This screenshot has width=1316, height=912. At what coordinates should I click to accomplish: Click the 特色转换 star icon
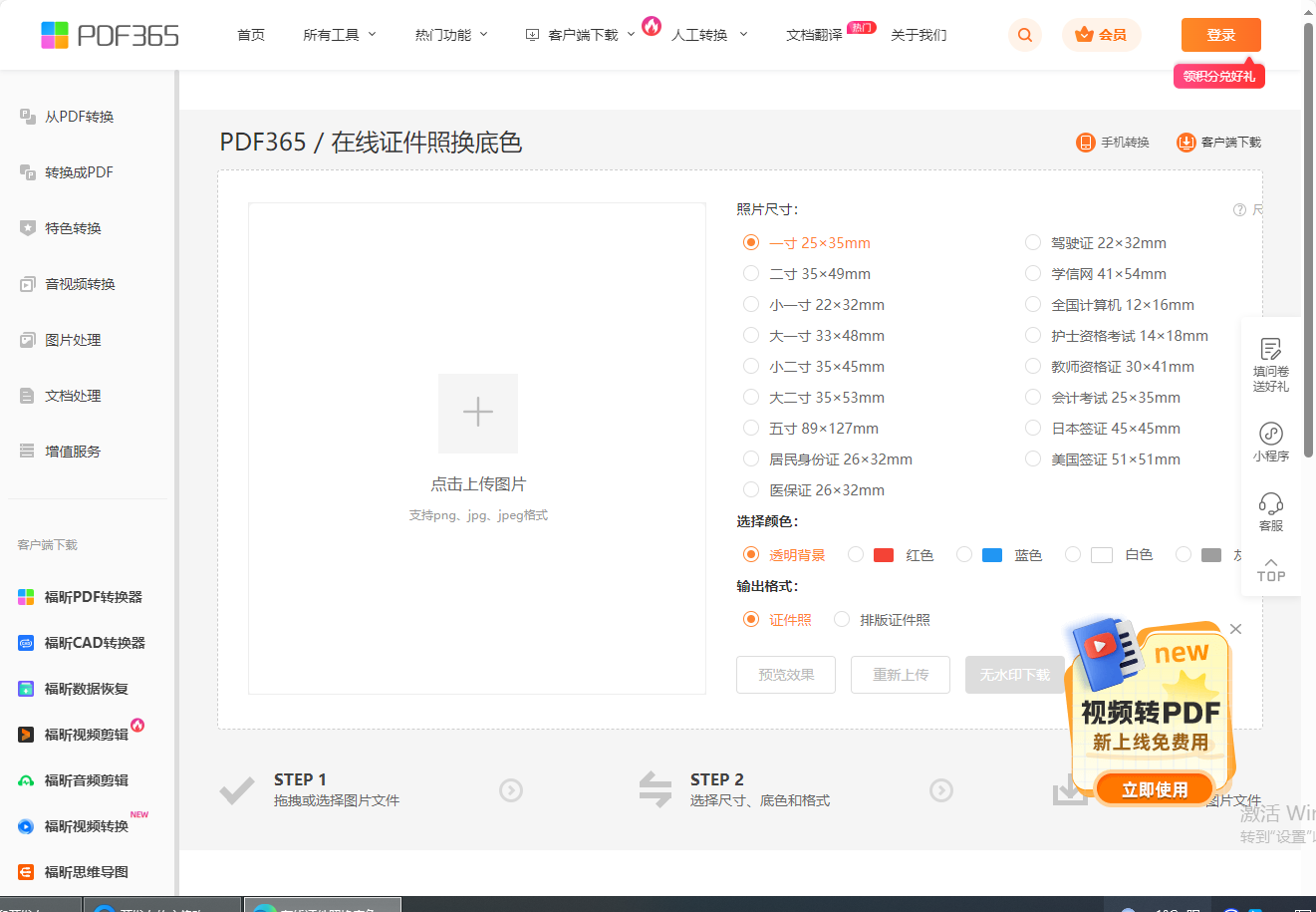coord(28,228)
